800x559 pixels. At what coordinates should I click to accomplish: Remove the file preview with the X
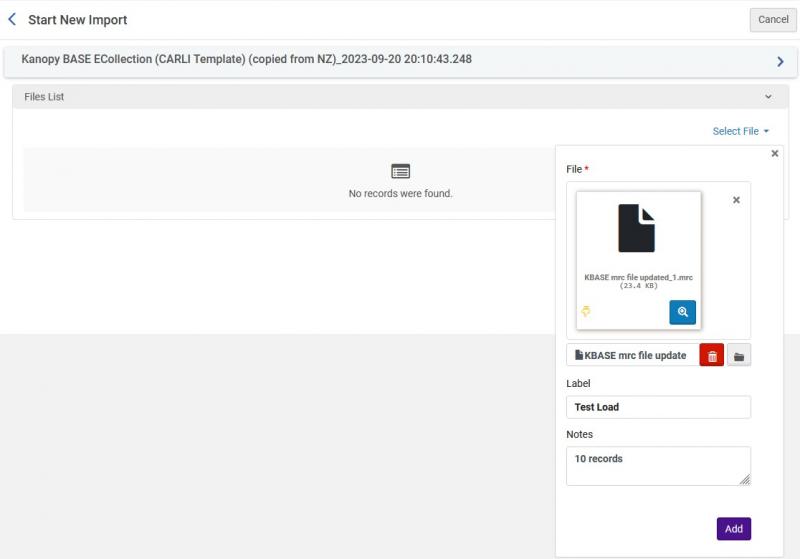[736, 200]
